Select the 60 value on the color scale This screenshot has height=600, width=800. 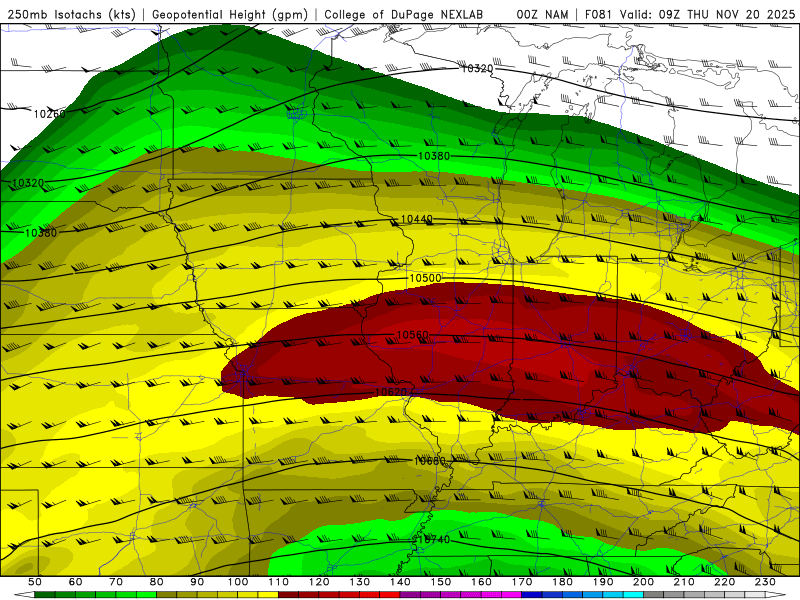click(x=76, y=582)
